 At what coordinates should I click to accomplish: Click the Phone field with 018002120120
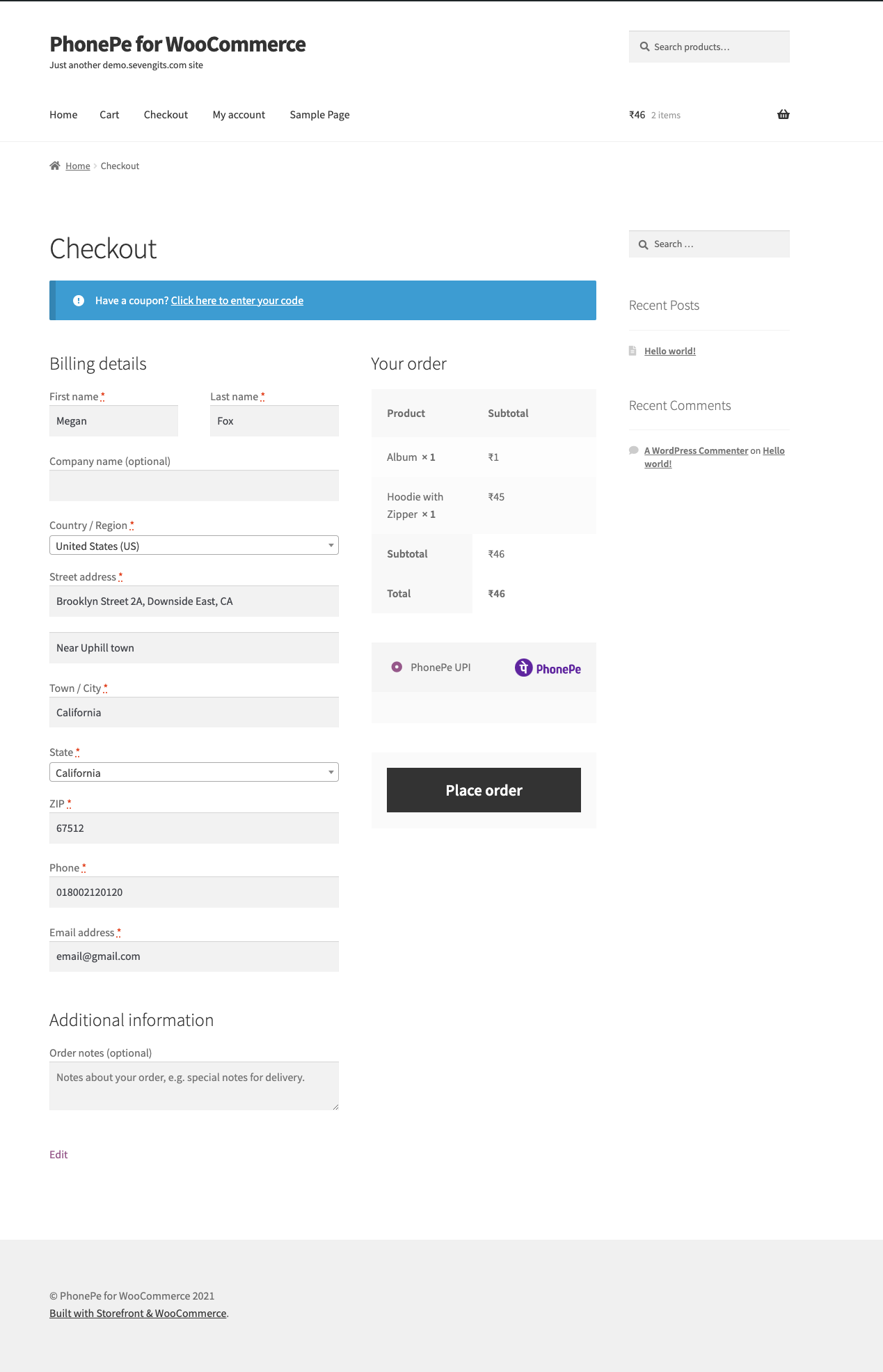(x=194, y=892)
